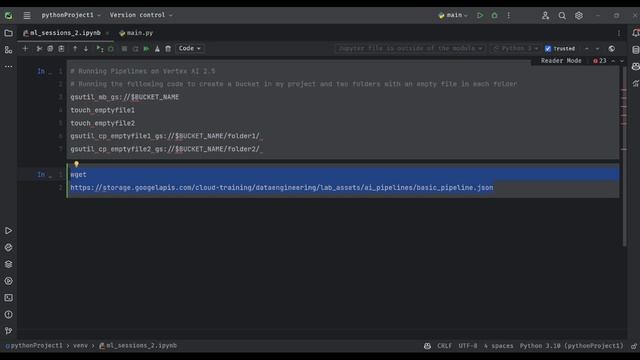Open IDE settings gear
Viewport: 640px width, 360px height.
click(579, 16)
